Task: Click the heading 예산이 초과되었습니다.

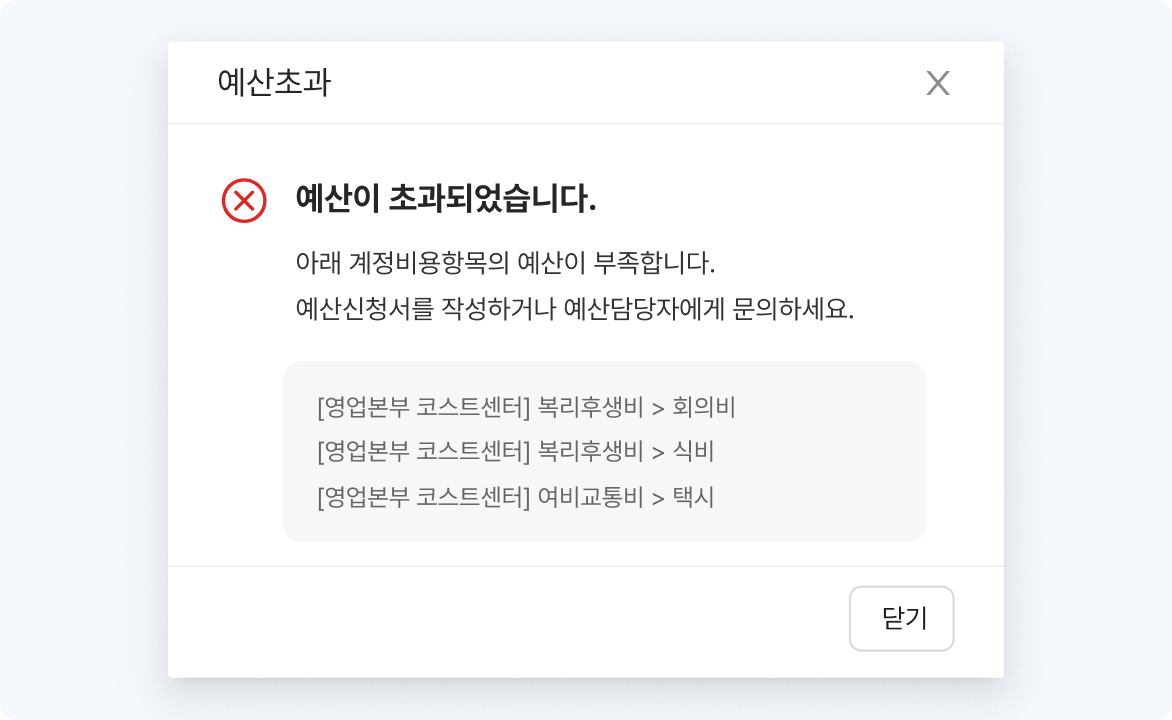Action: point(446,200)
